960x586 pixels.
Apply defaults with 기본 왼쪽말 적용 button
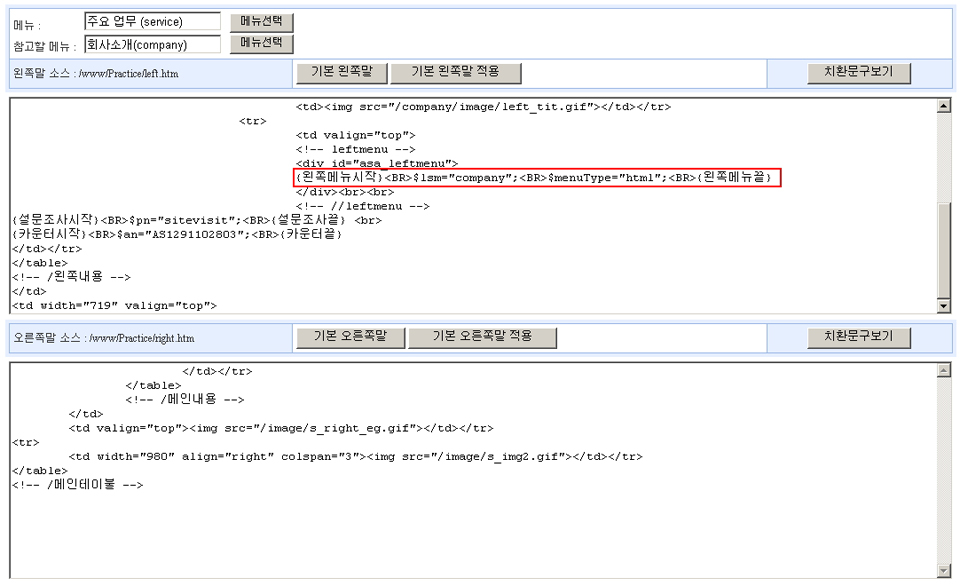tap(454, 72)
